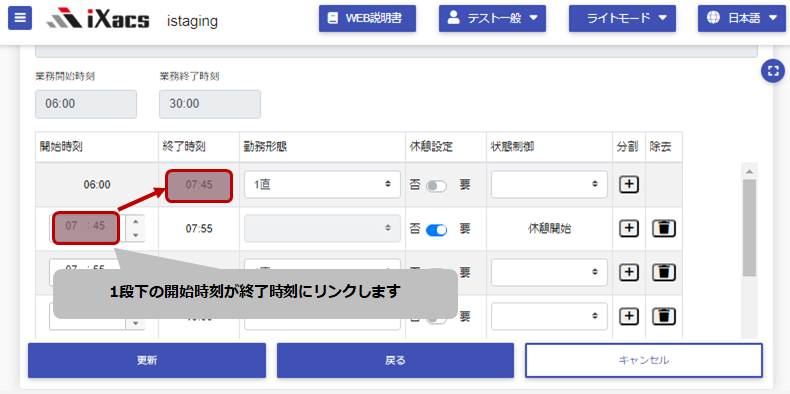Click the 更新 update button
Viewport: 790px width, 394px height.
pyautogui.click(x=147, y=360)
